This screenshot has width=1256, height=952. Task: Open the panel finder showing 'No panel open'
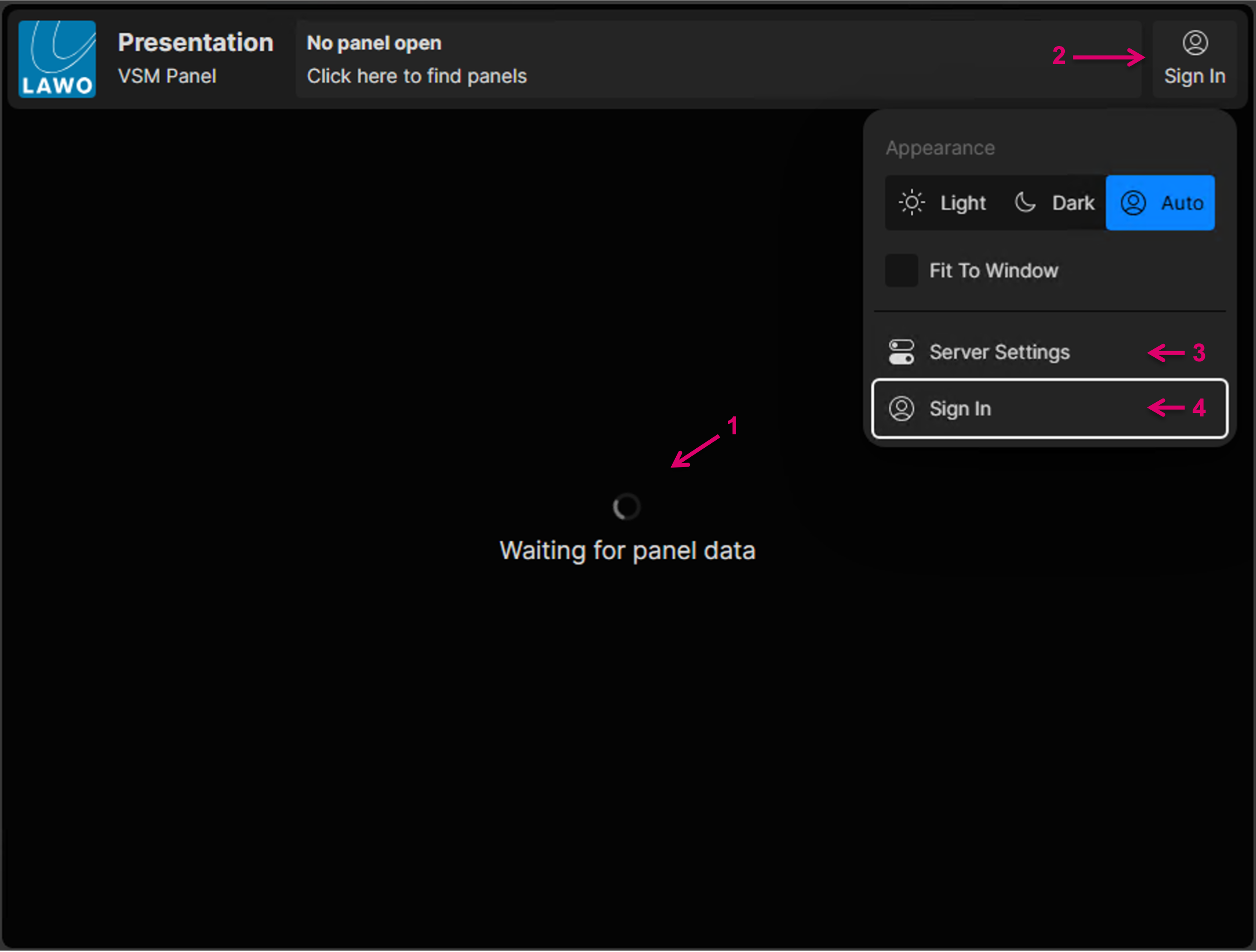coord(373,43)
